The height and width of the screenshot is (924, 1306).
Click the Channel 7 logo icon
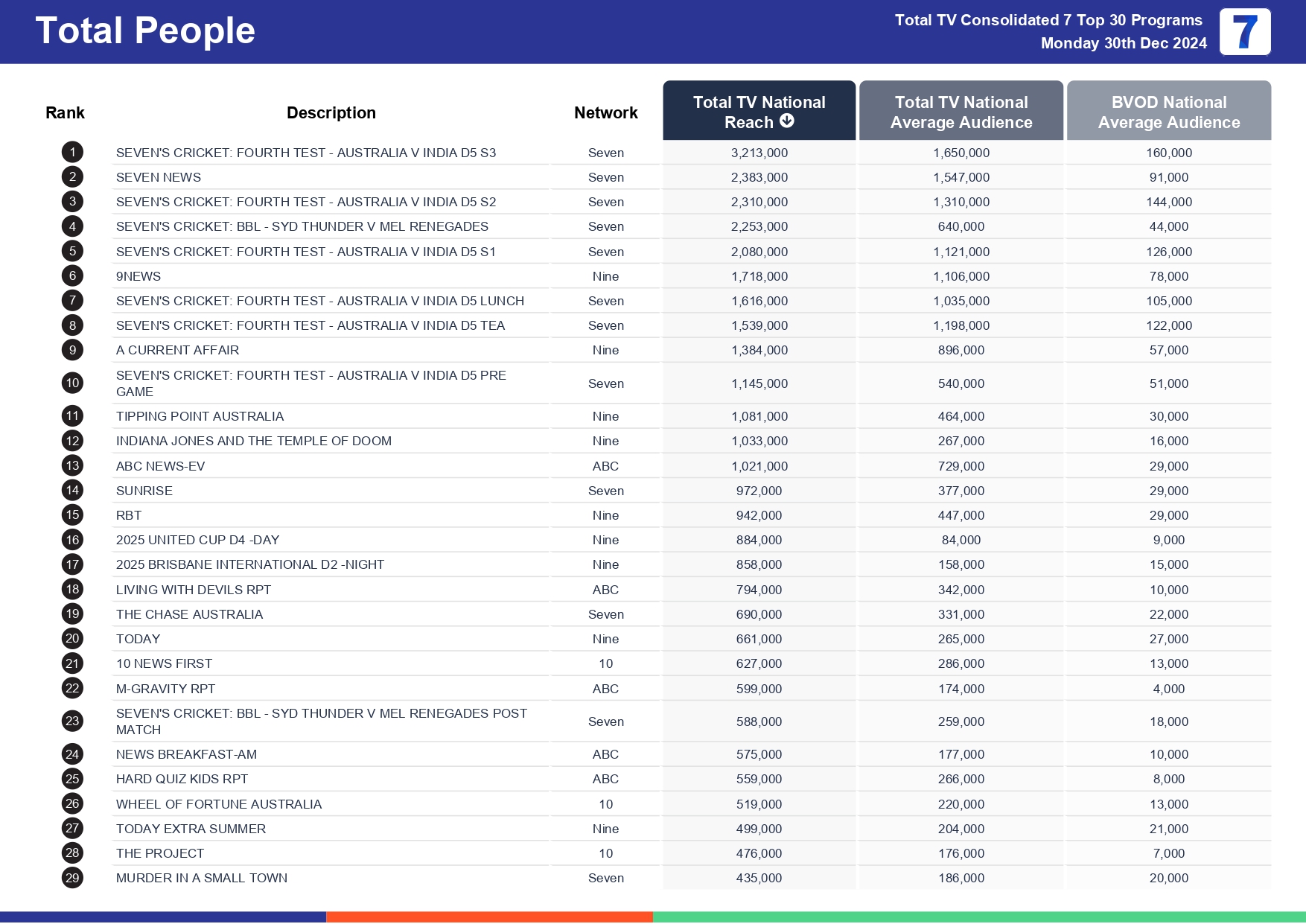pyautogui.click(x=1244, y=32)
